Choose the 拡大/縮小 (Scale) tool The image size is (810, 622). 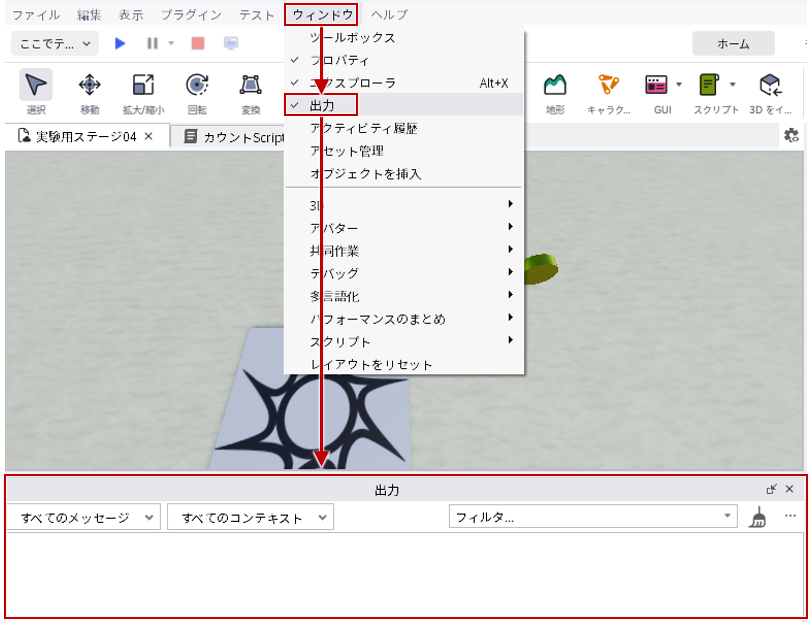pyautogui.click(x=143, y=91)
